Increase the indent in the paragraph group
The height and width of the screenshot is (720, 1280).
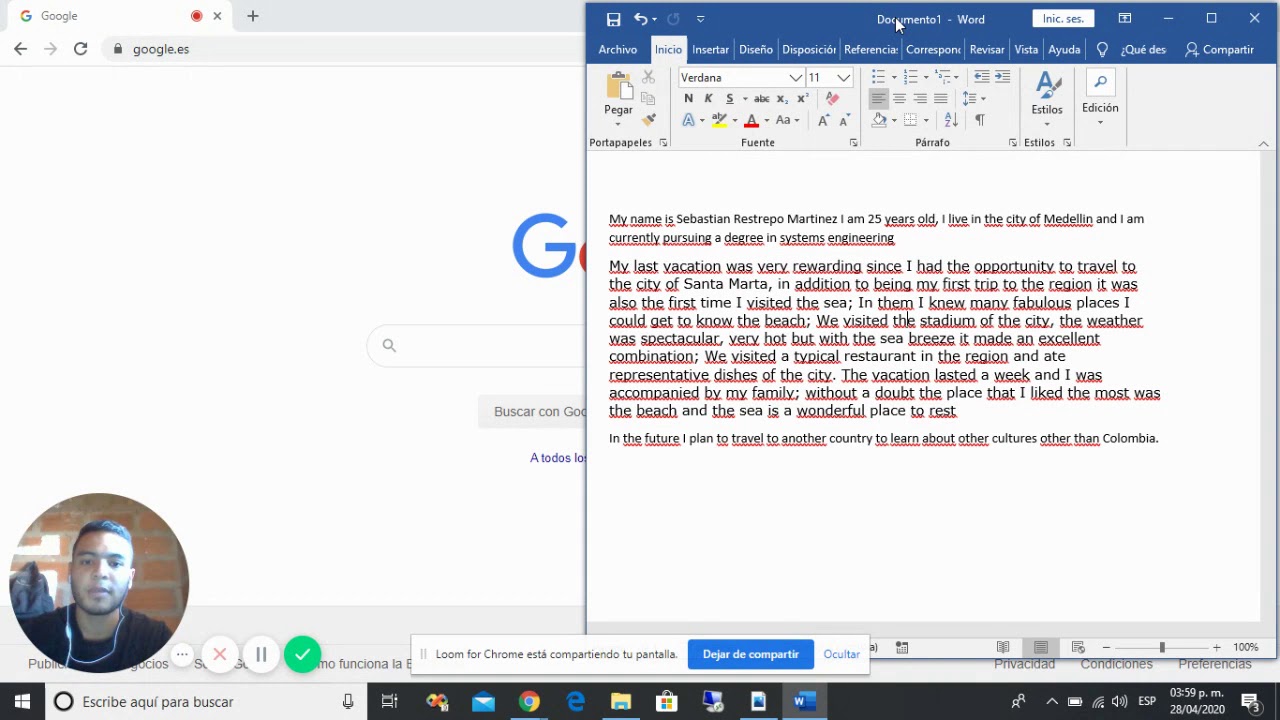1003,77
